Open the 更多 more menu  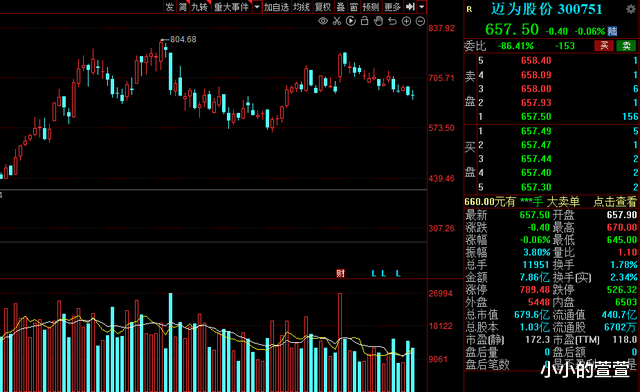click(392, 7)
